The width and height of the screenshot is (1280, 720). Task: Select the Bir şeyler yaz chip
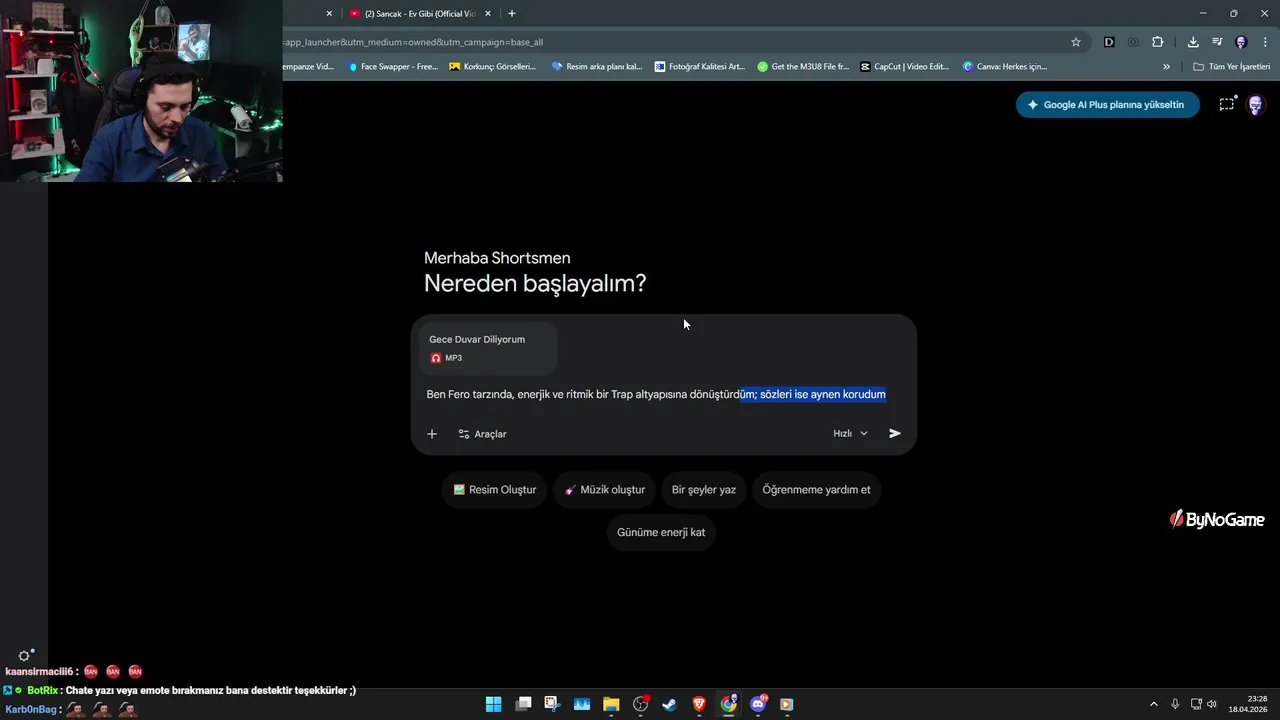[x=704, y=490]
